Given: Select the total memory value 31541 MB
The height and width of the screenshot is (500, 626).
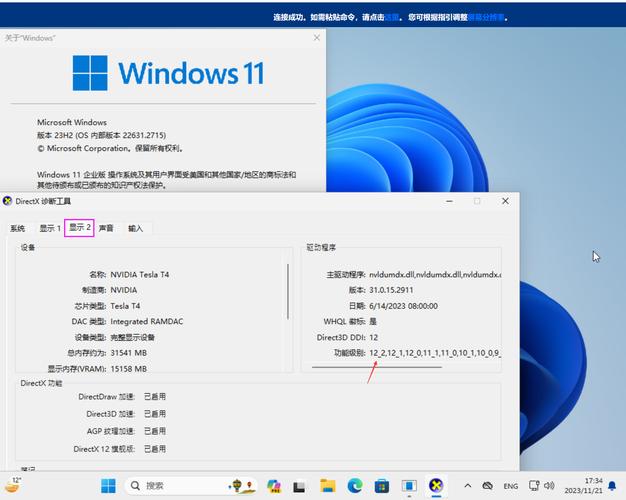Looking at the screenshot, I should [x=129, y=353].
